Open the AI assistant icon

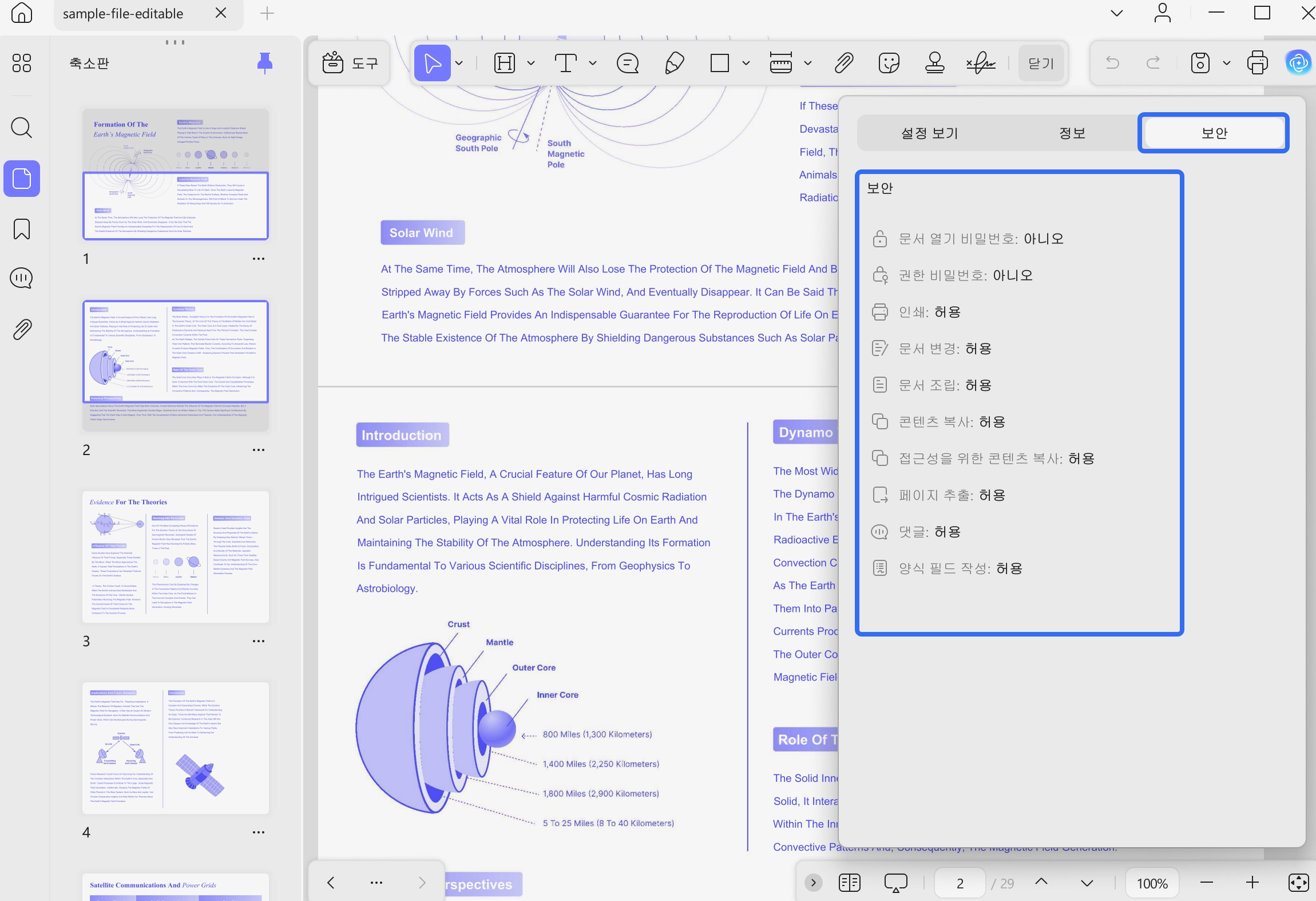click(1298, 63)
